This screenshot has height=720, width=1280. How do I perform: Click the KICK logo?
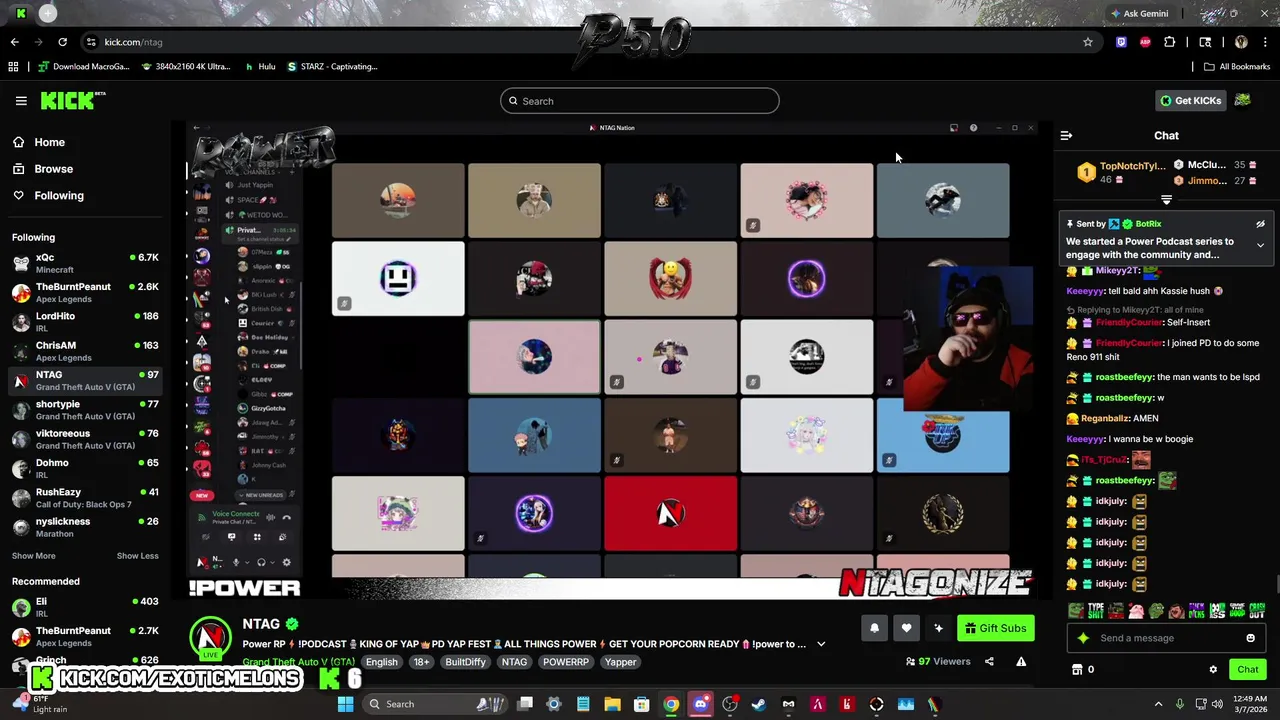[72, 101]
